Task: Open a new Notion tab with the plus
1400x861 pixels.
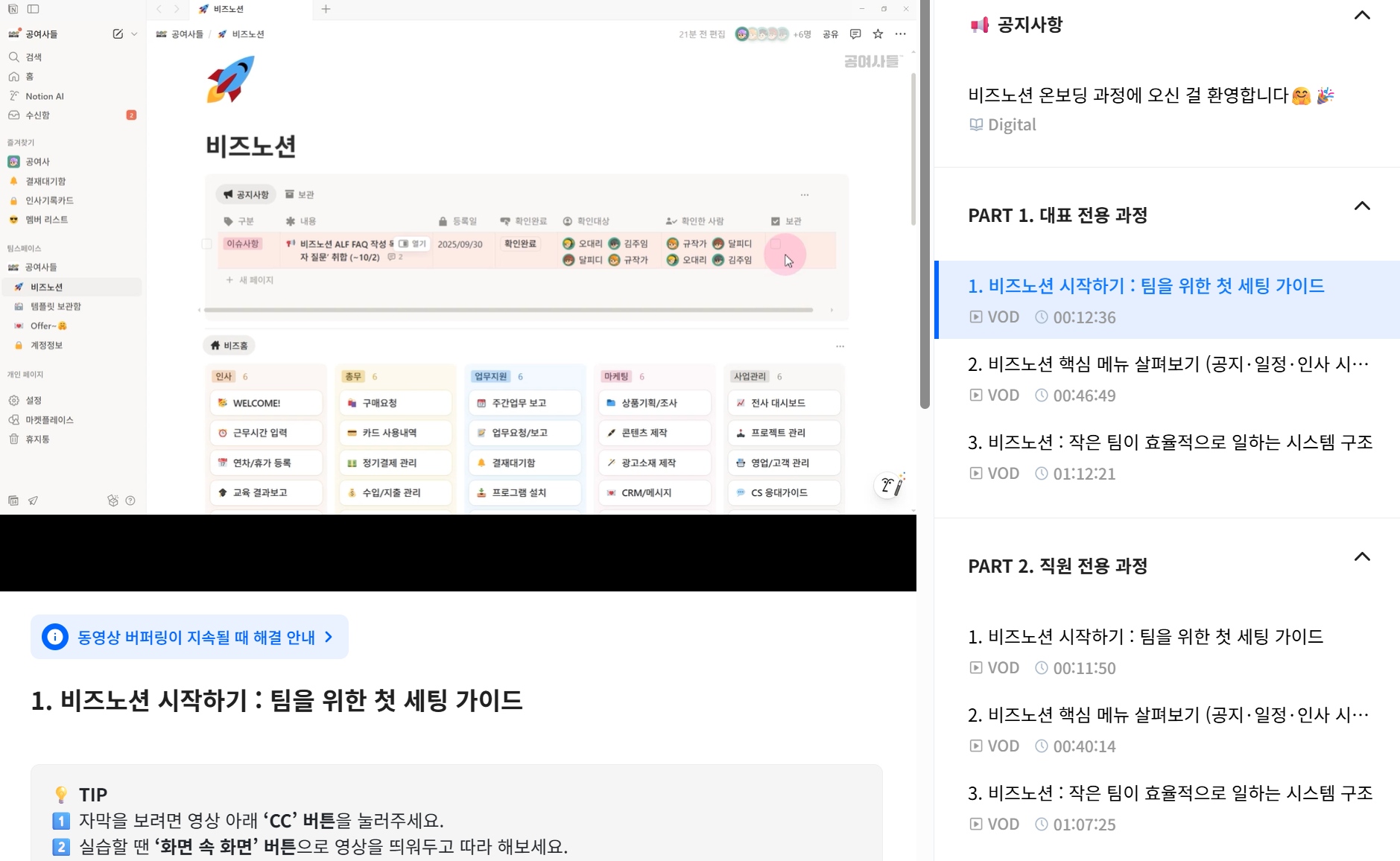Action: [x=326, y=9]
